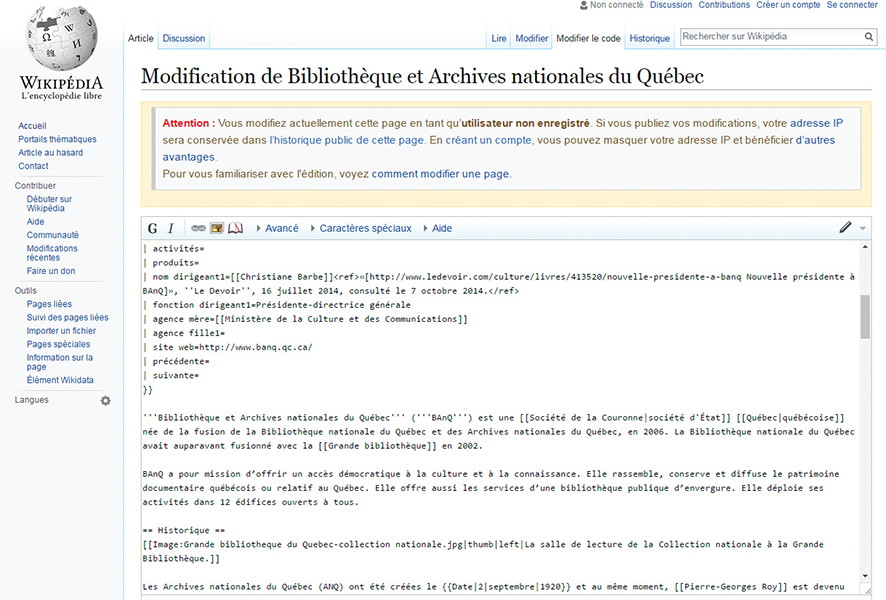886x600 pixels.
Task: Click the Italic (I) formatting icon
Action: (x=171, y=228)
